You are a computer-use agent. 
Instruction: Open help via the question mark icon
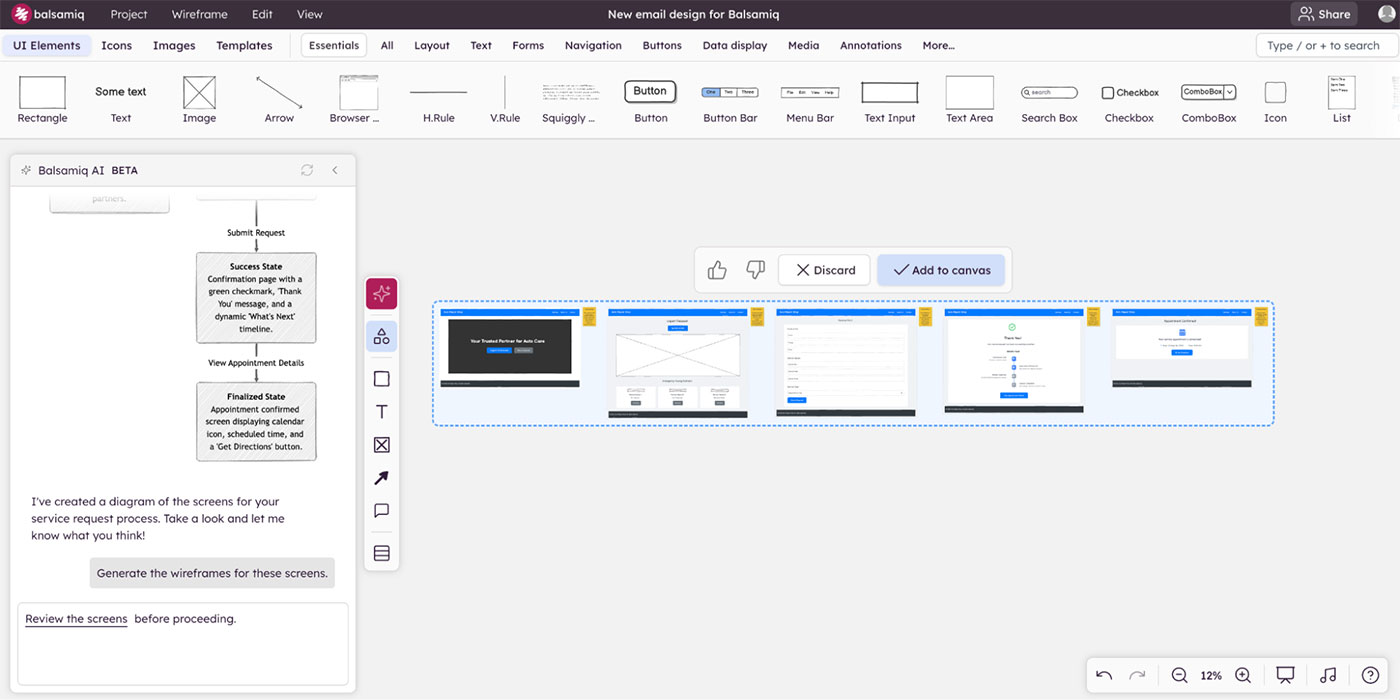(x=1369, y=675)
